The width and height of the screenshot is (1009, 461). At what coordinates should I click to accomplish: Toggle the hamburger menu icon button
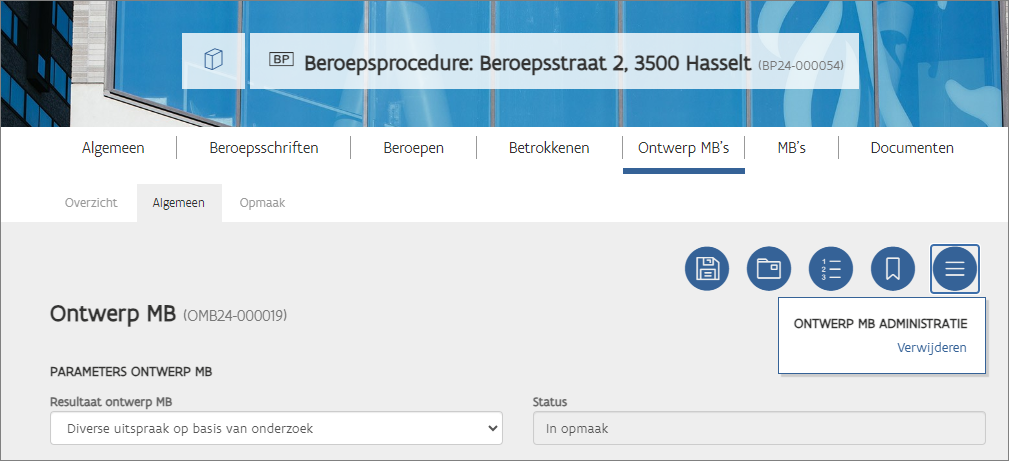(x=955, y=268)
